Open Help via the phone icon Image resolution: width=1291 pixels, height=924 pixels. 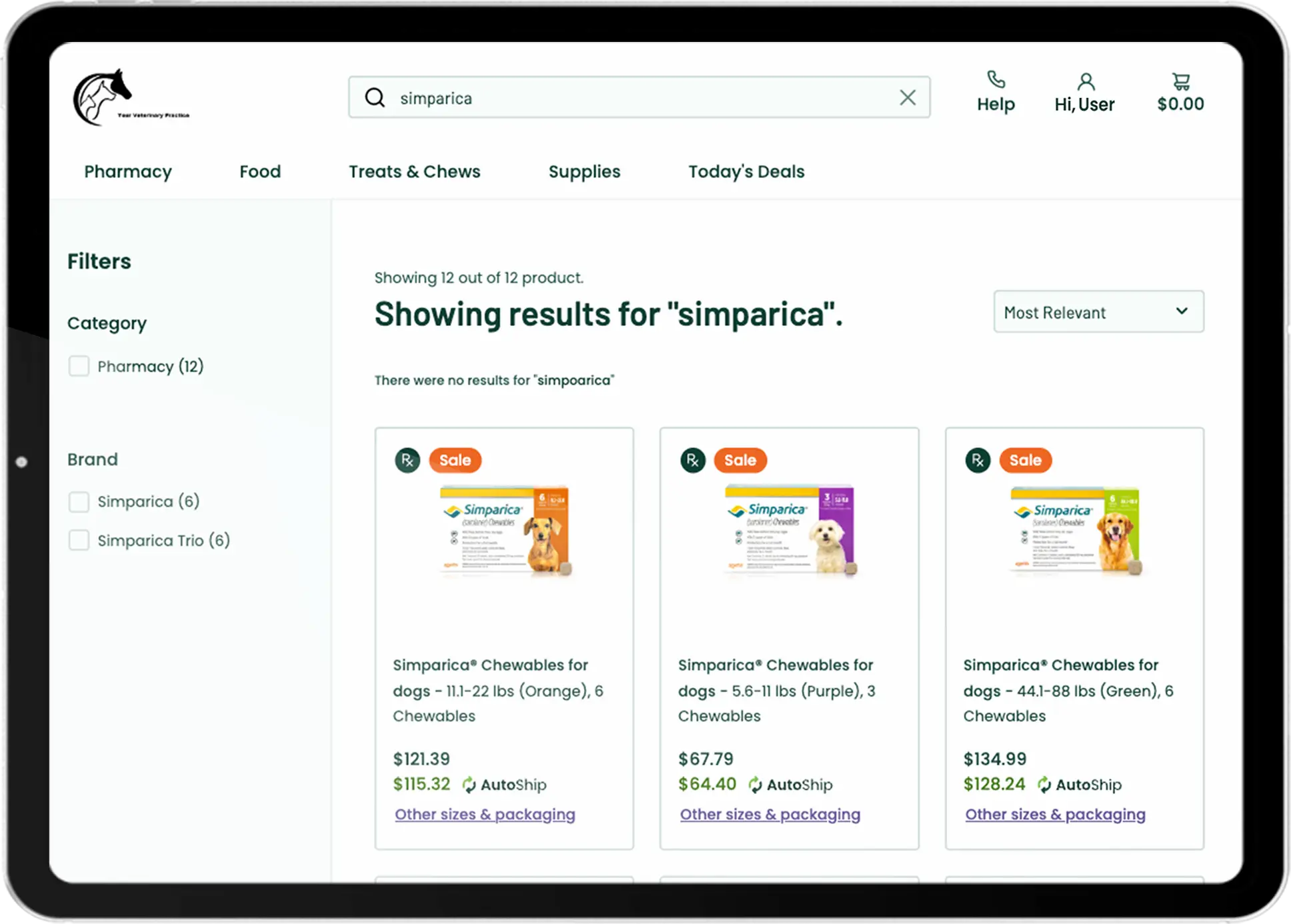[996, 79]
